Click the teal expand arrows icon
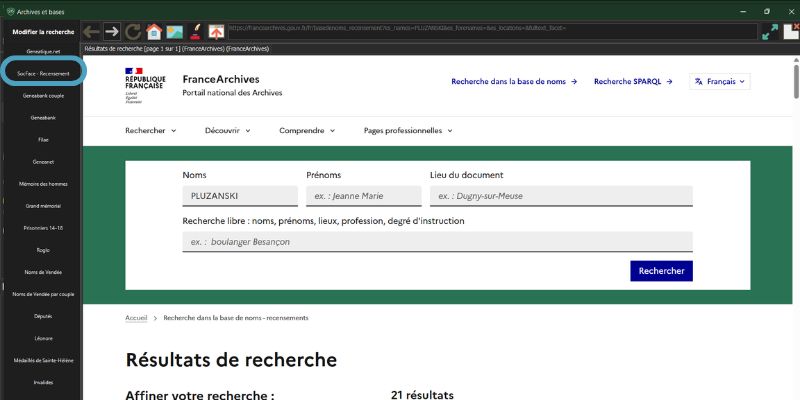The image size is (800, 400). 770,32
